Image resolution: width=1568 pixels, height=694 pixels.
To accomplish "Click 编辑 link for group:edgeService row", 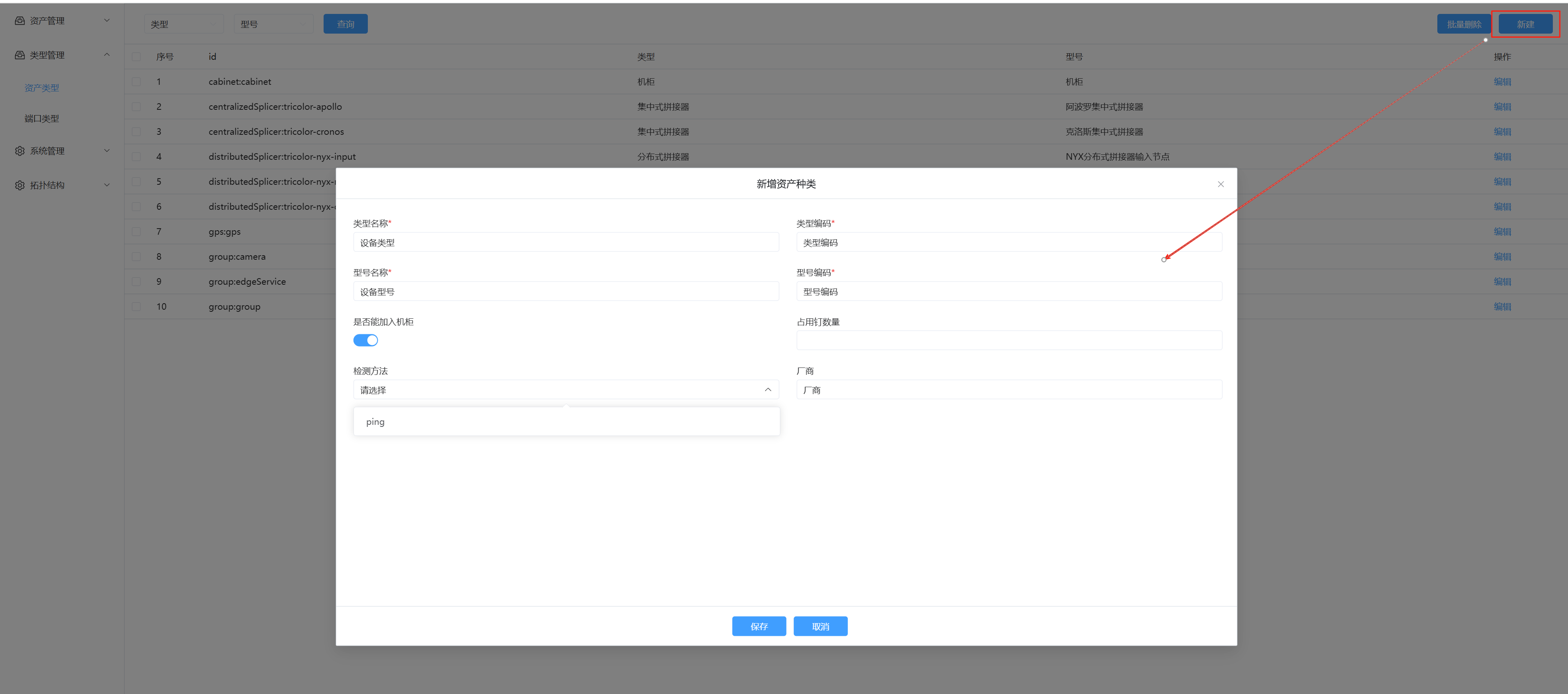I will [1502, 281].
